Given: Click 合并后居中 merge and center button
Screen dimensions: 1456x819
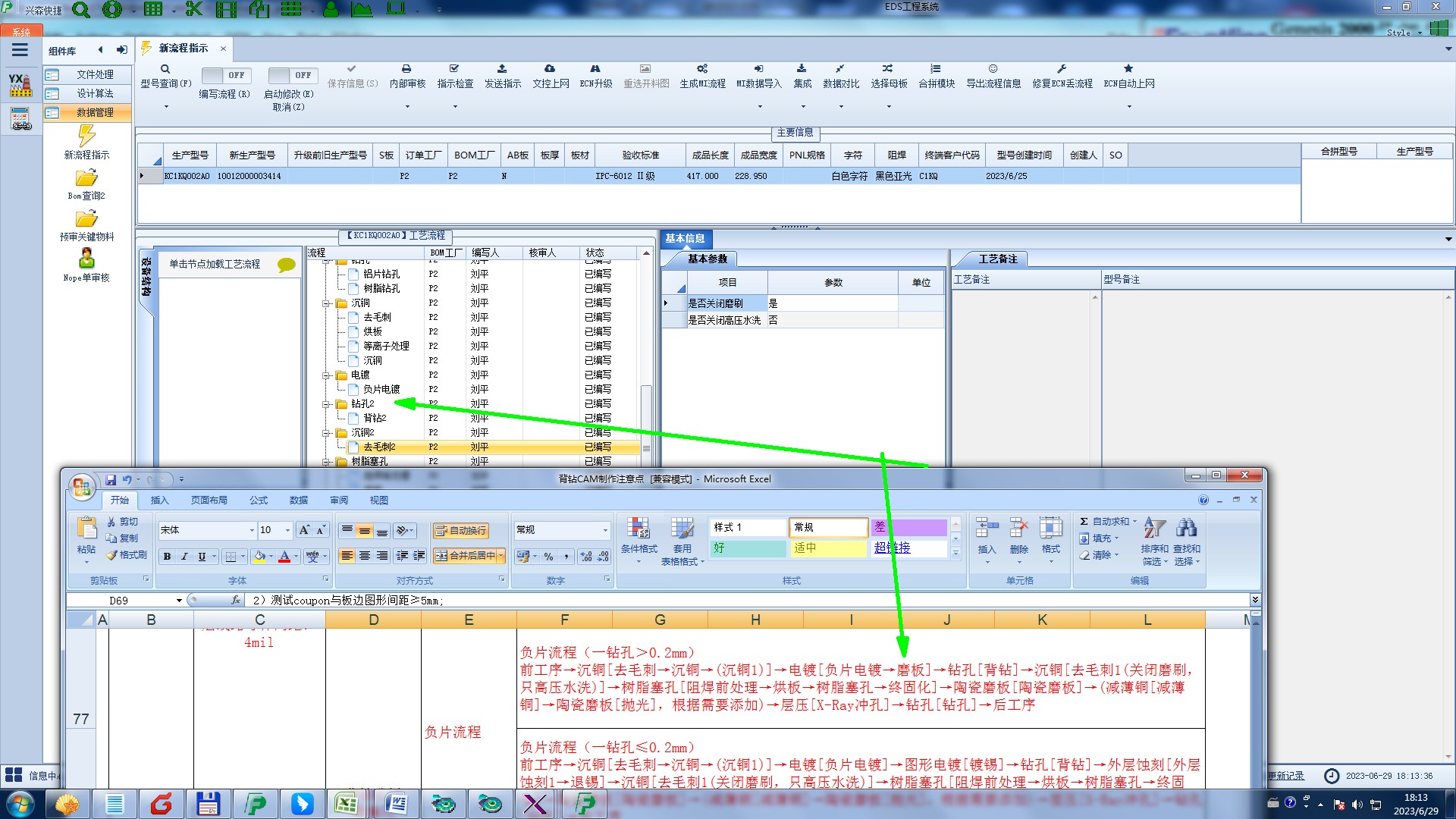Looking at the screenshot, I should [x=464, y=556].
